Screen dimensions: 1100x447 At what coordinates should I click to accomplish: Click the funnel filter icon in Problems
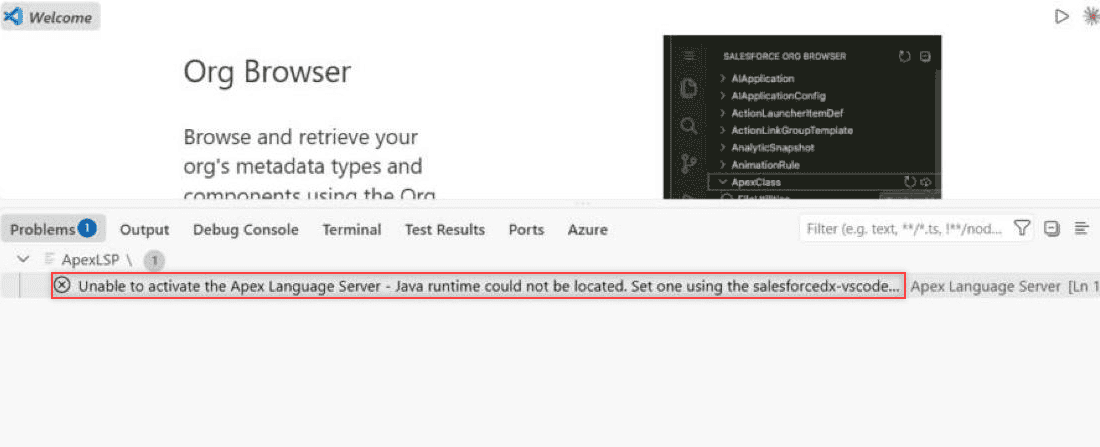1022,229
